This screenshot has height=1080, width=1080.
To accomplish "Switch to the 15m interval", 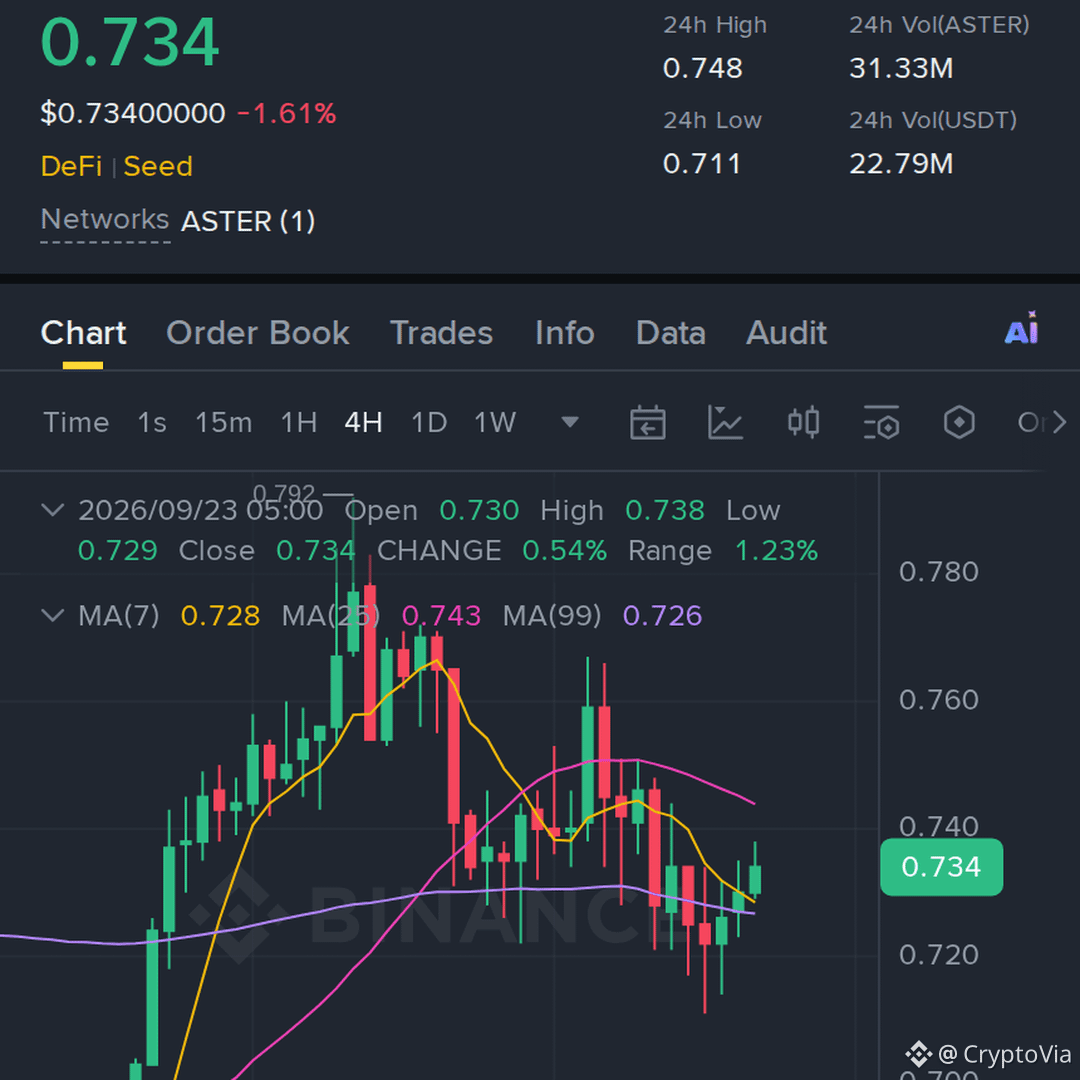I will (x=223, y=422).
